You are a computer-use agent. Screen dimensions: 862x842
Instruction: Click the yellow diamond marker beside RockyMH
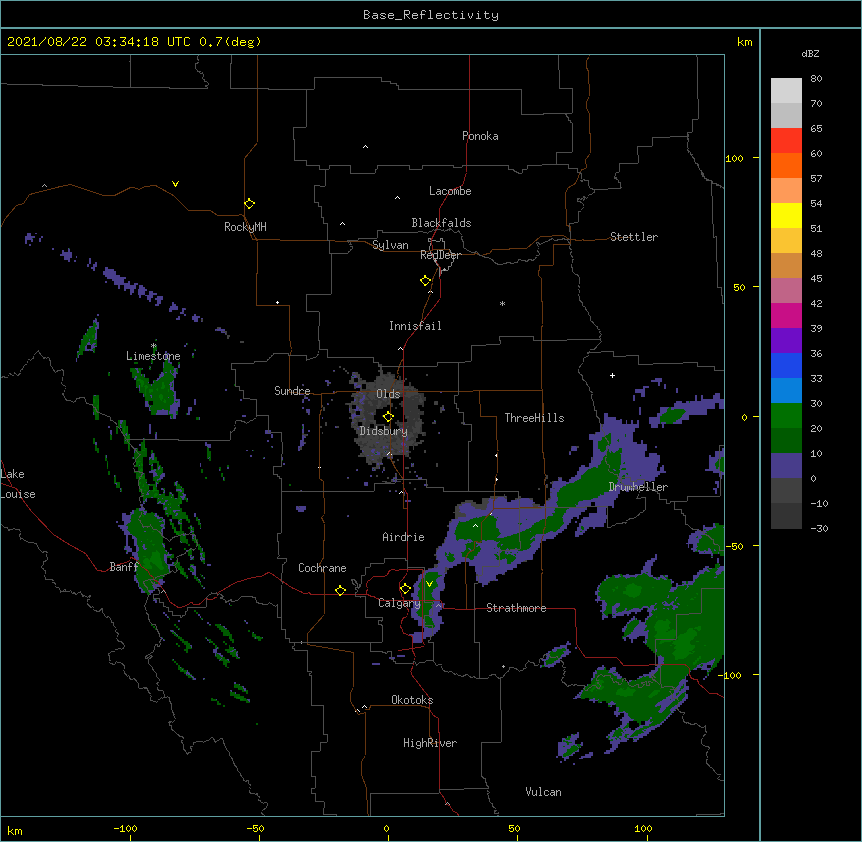250,204
